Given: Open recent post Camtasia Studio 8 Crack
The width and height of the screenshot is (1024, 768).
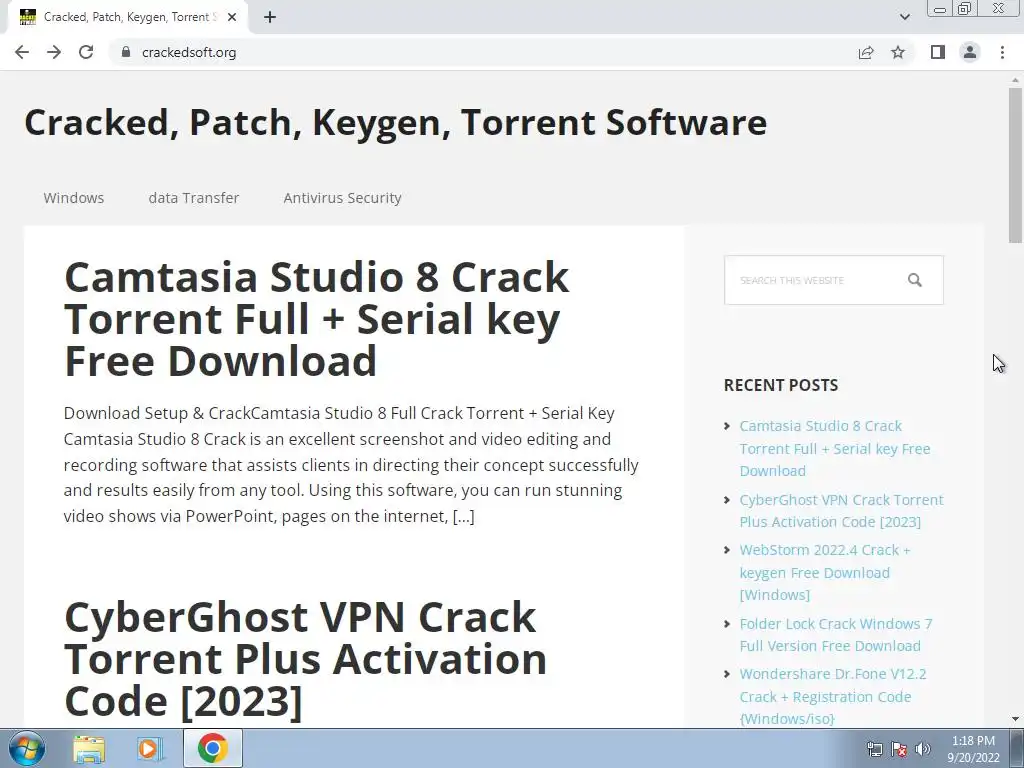Looking at the screenshot, I should point(835,448).
